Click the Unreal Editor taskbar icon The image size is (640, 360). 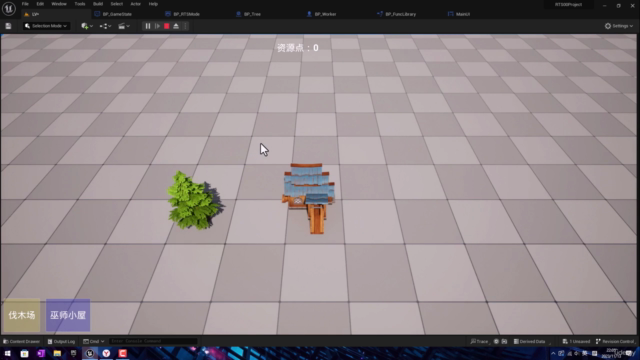pyautogui.click(x=90, y=353)
